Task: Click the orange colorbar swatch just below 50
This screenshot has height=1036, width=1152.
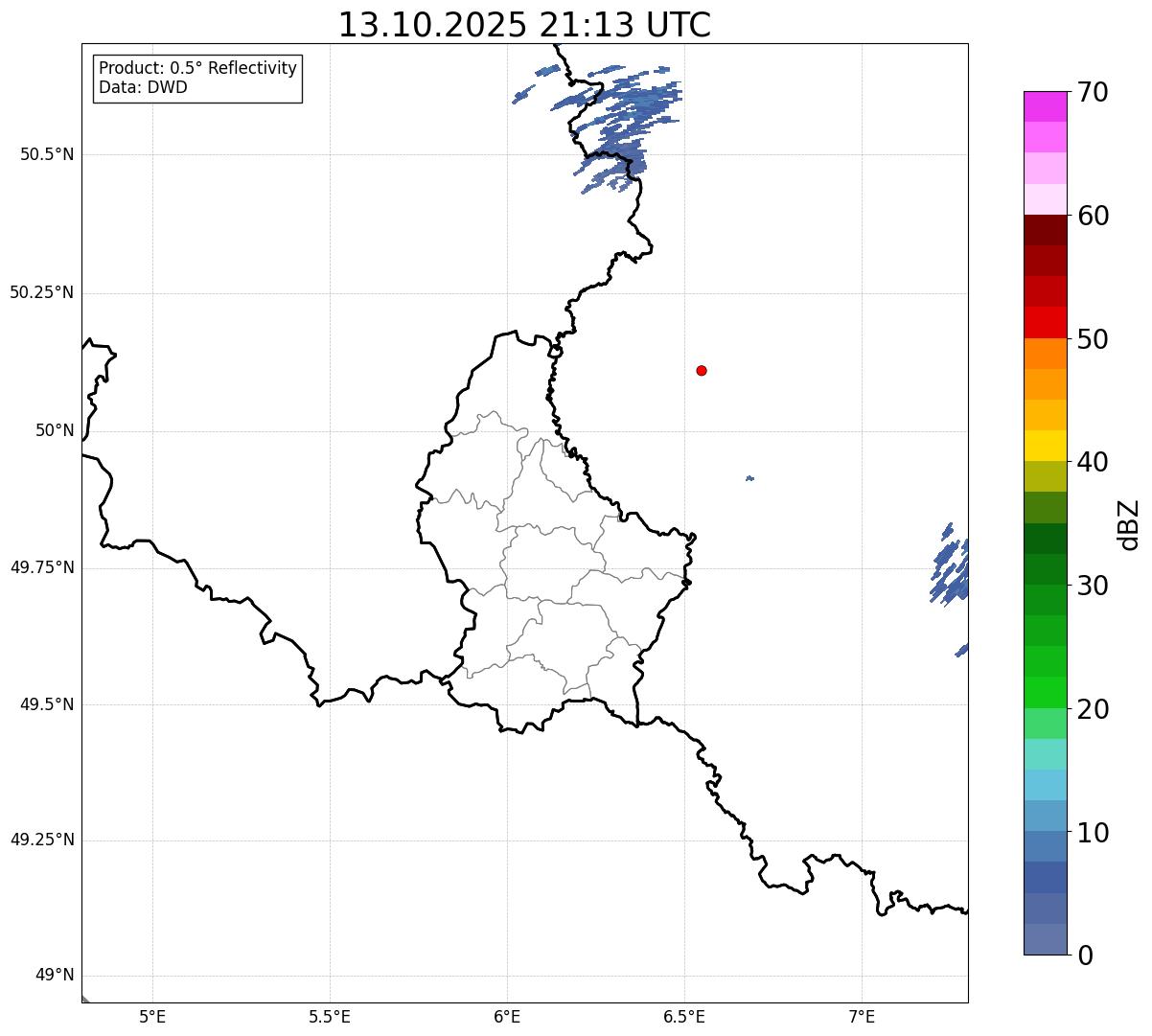Action: point(1045,354)
